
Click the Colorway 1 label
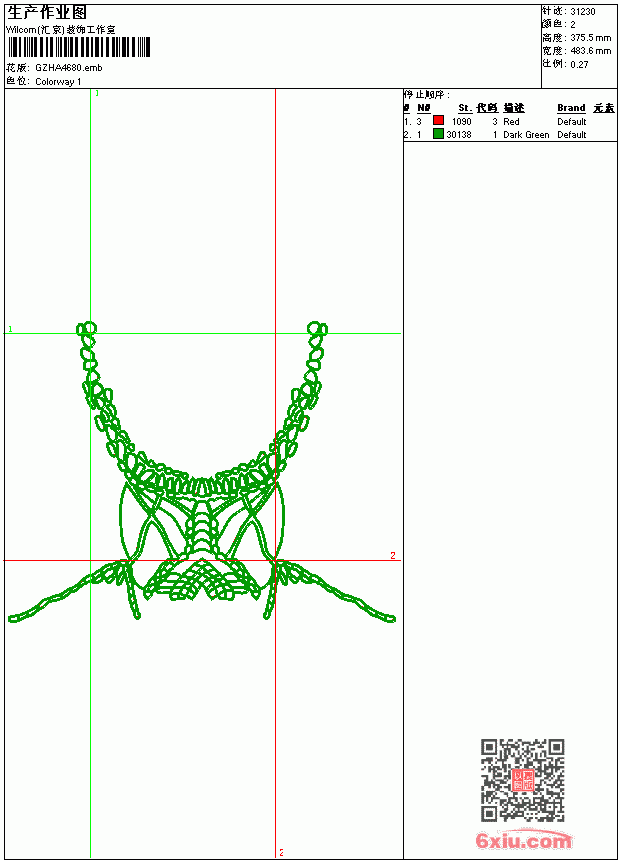(x=58, y=82)
